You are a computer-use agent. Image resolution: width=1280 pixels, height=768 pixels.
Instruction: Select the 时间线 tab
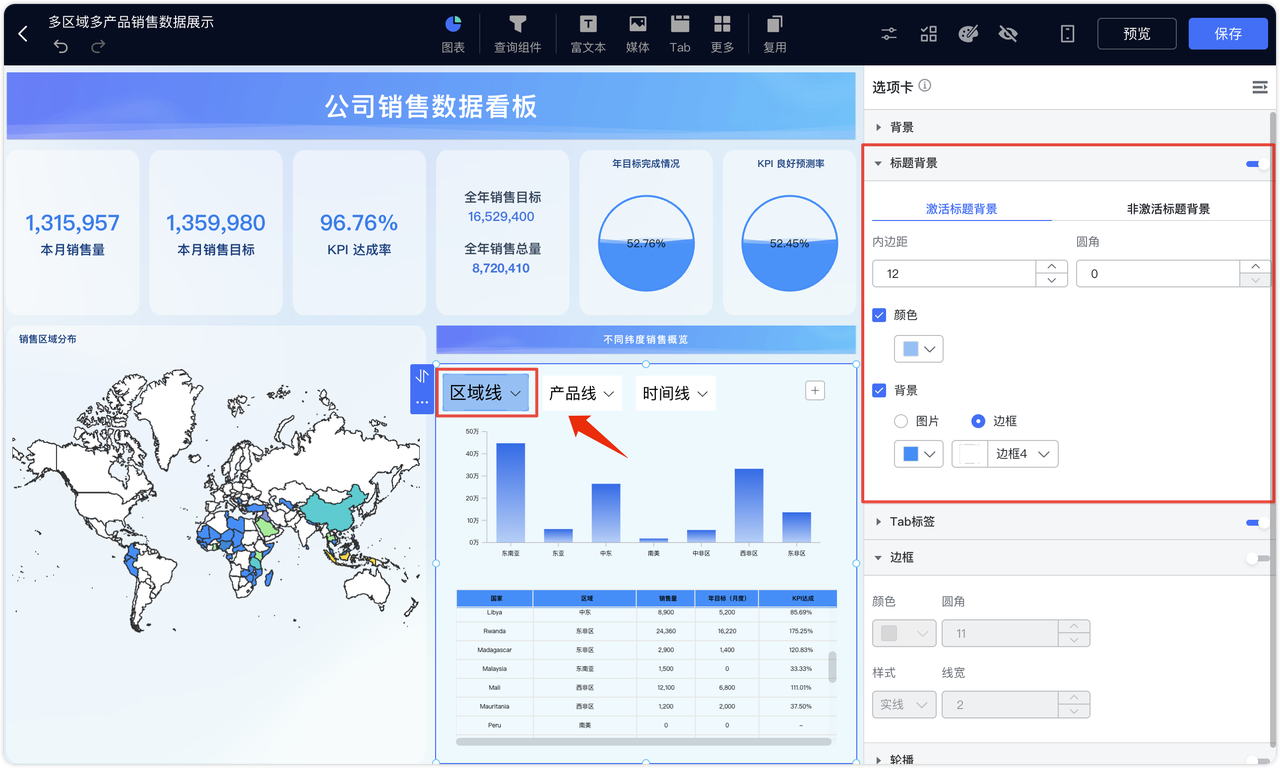[x=676, y=394]
